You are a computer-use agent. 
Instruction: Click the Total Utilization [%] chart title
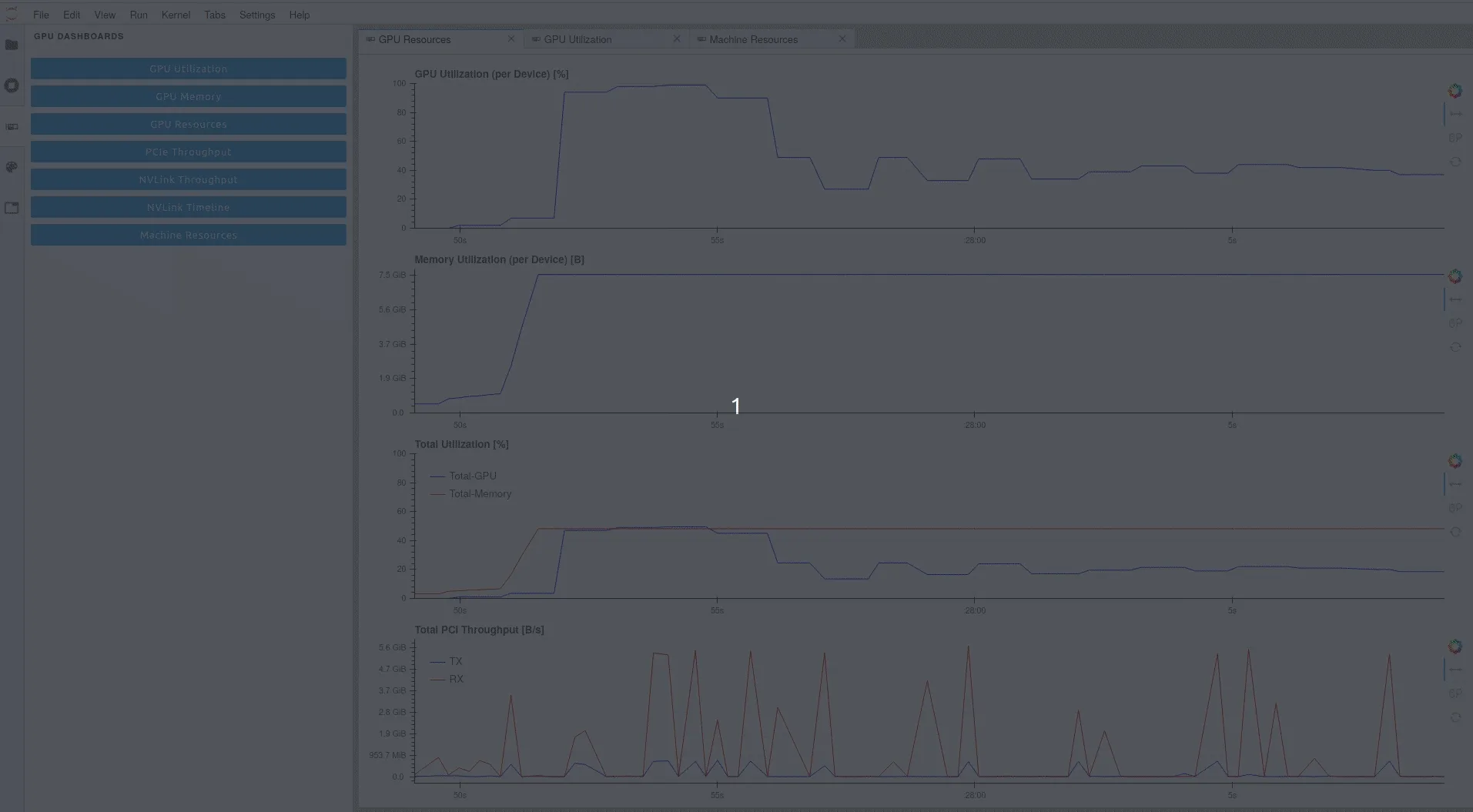pyautogui.click(x=461, y=444)
